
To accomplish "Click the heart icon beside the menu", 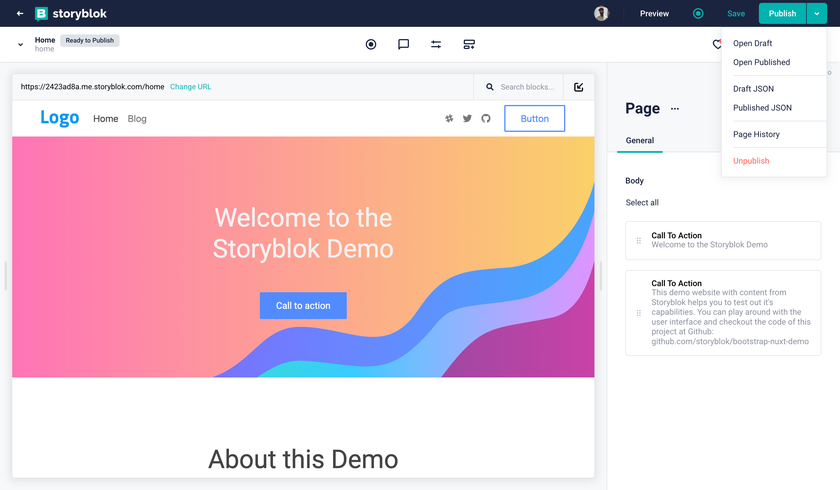I will pos(717,44).
